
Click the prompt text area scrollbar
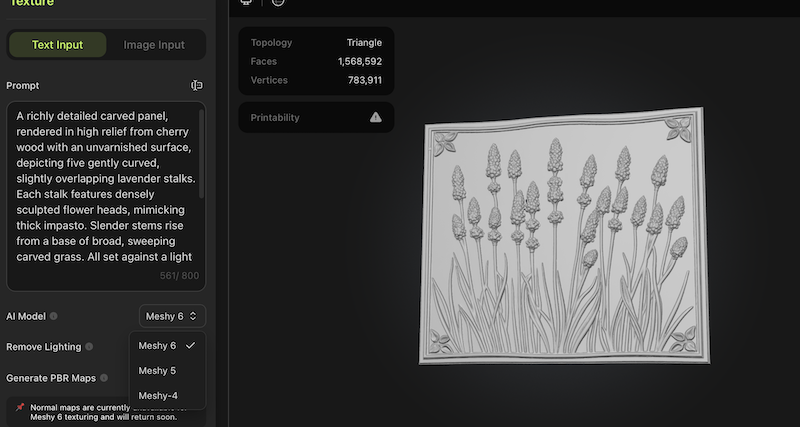[202, 153]
